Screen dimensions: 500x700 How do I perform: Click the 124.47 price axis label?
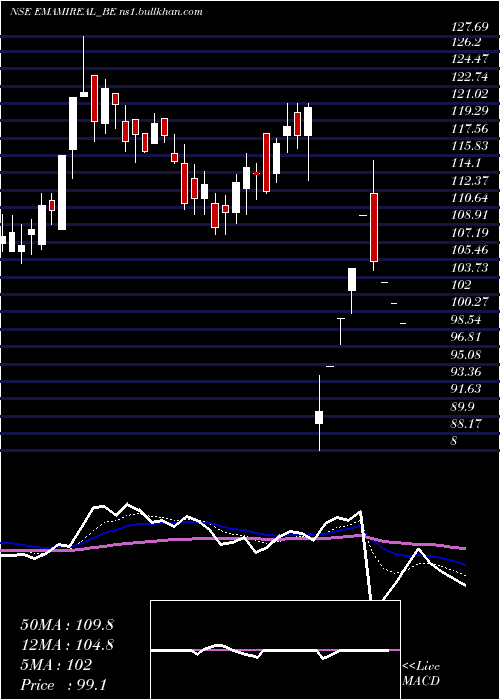[470, 59]
